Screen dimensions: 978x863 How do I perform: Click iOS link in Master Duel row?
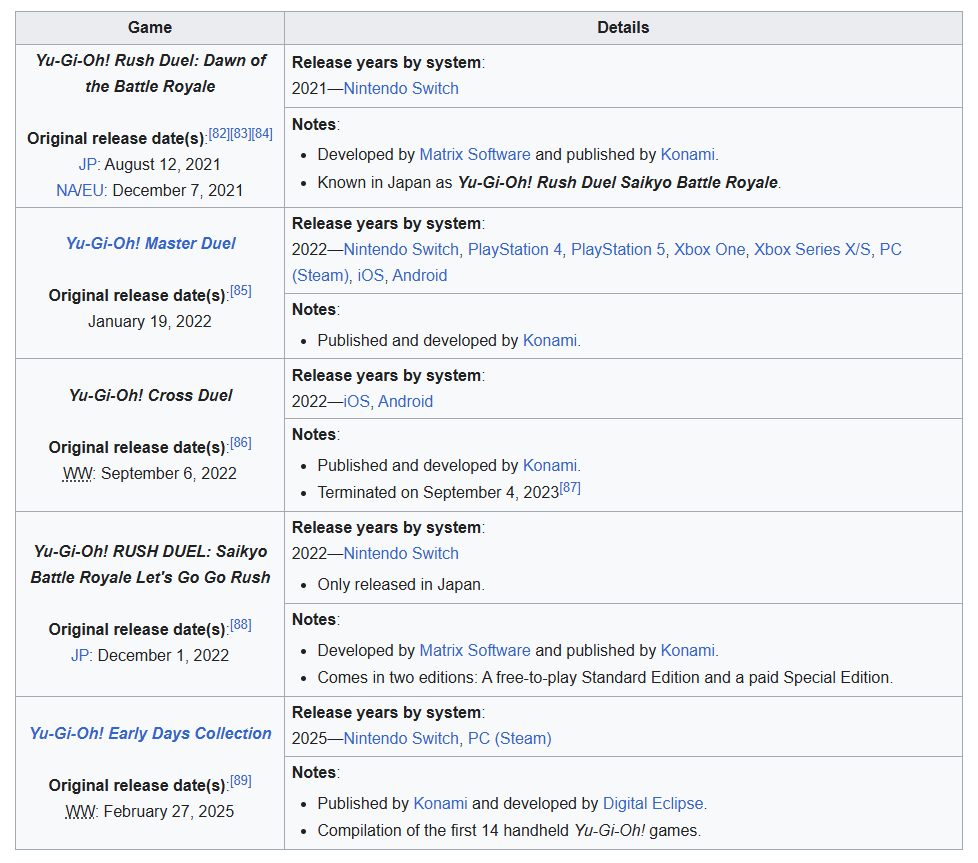coord(370,276)
